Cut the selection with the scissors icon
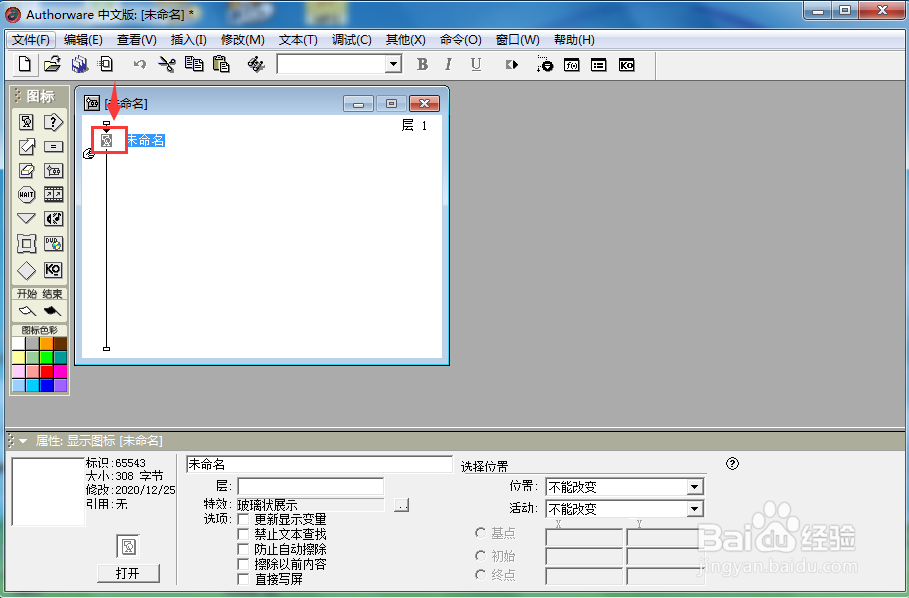This screenshot has height=598, width=909. [167, 64]
